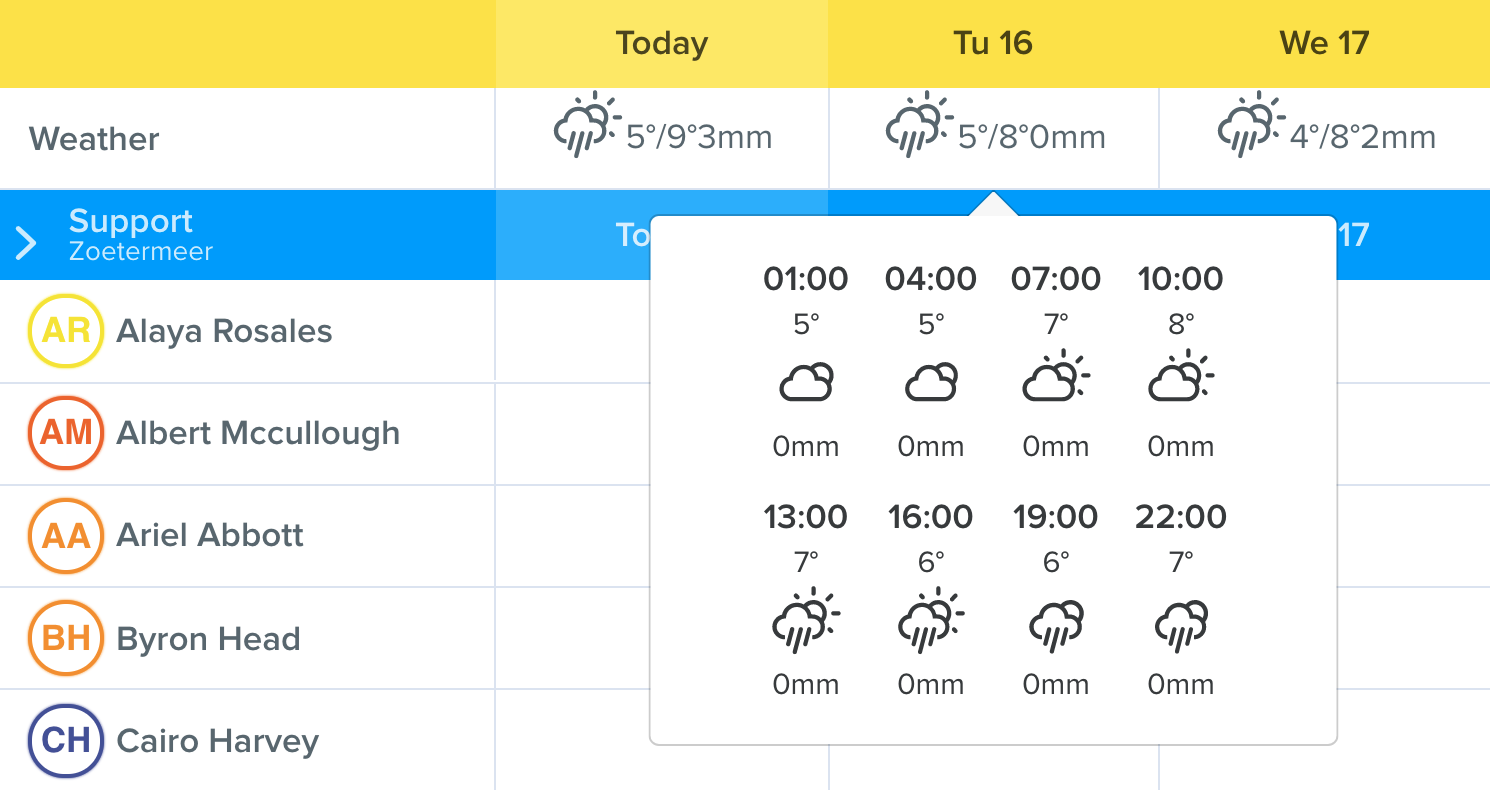Click the Support team name label
The height and width of the screenshot is (792, 1490).
click(130, 221)
